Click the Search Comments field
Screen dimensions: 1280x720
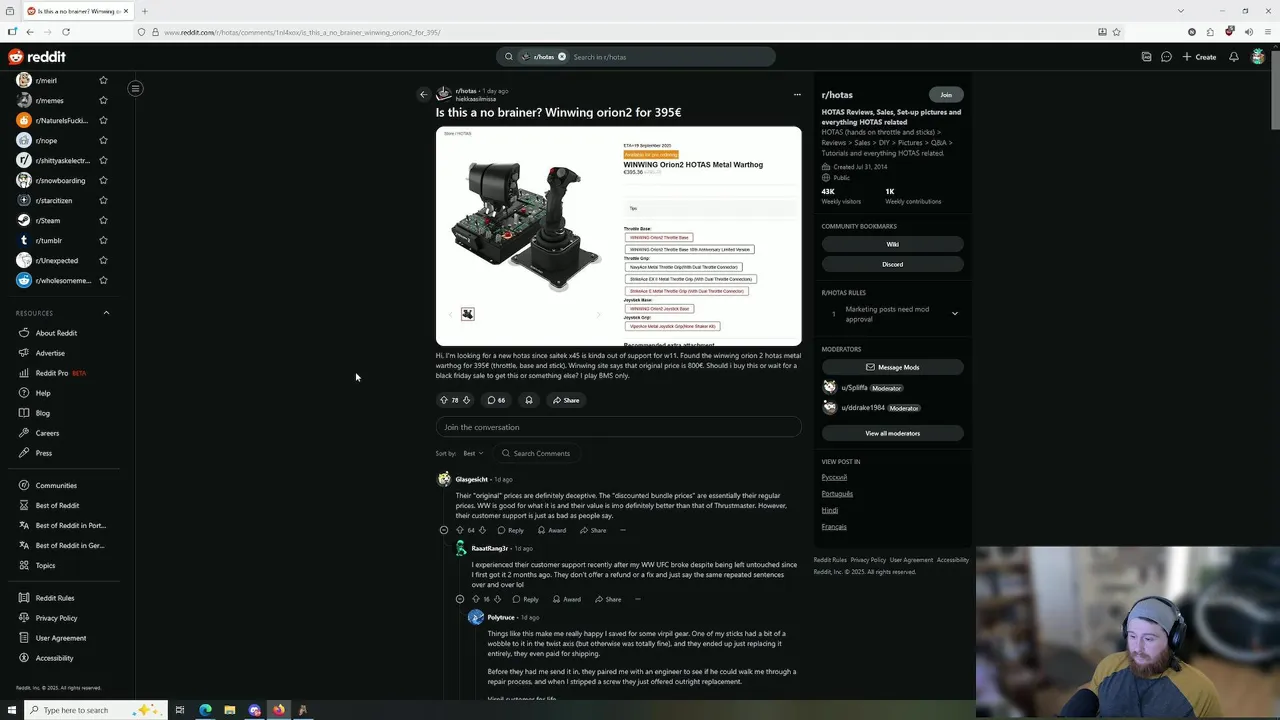click(x=537, y=453)
